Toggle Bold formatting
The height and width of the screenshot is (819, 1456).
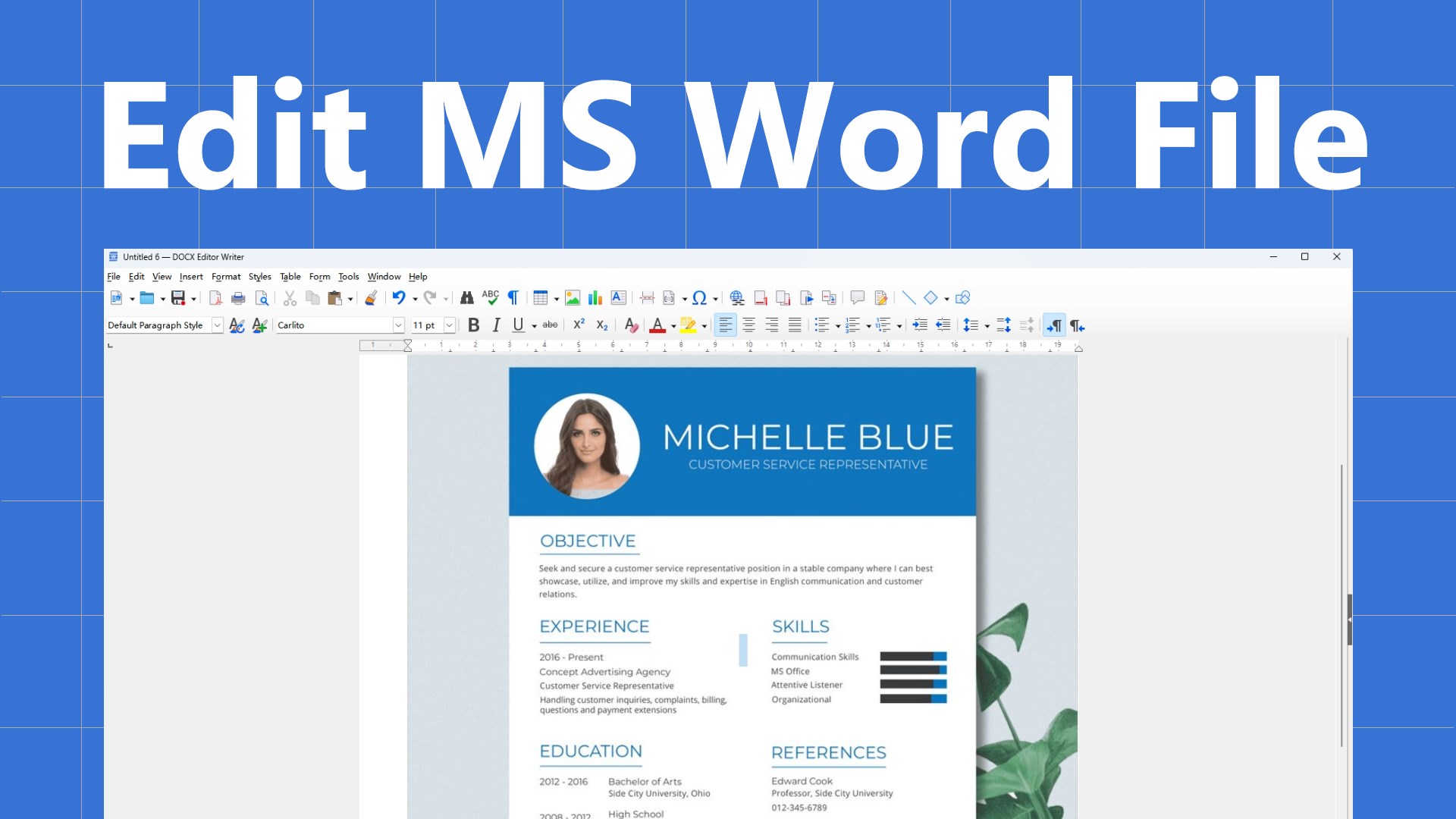[473, 325]
